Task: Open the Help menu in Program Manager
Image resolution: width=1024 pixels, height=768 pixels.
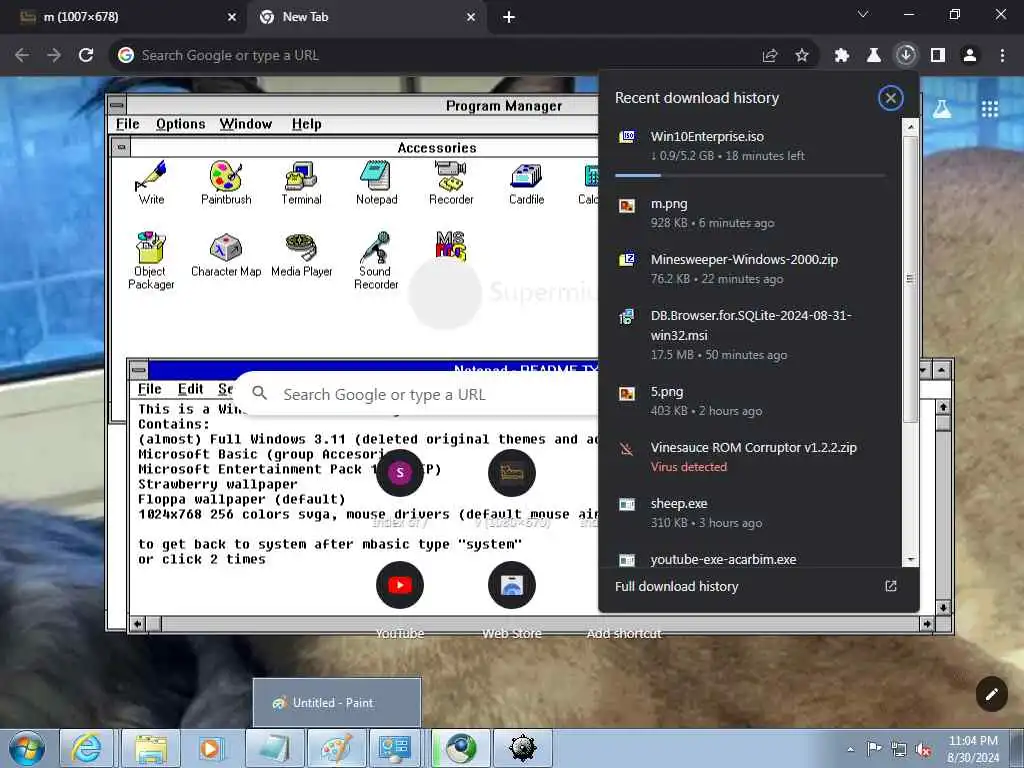Action: (x=306, y=124)
